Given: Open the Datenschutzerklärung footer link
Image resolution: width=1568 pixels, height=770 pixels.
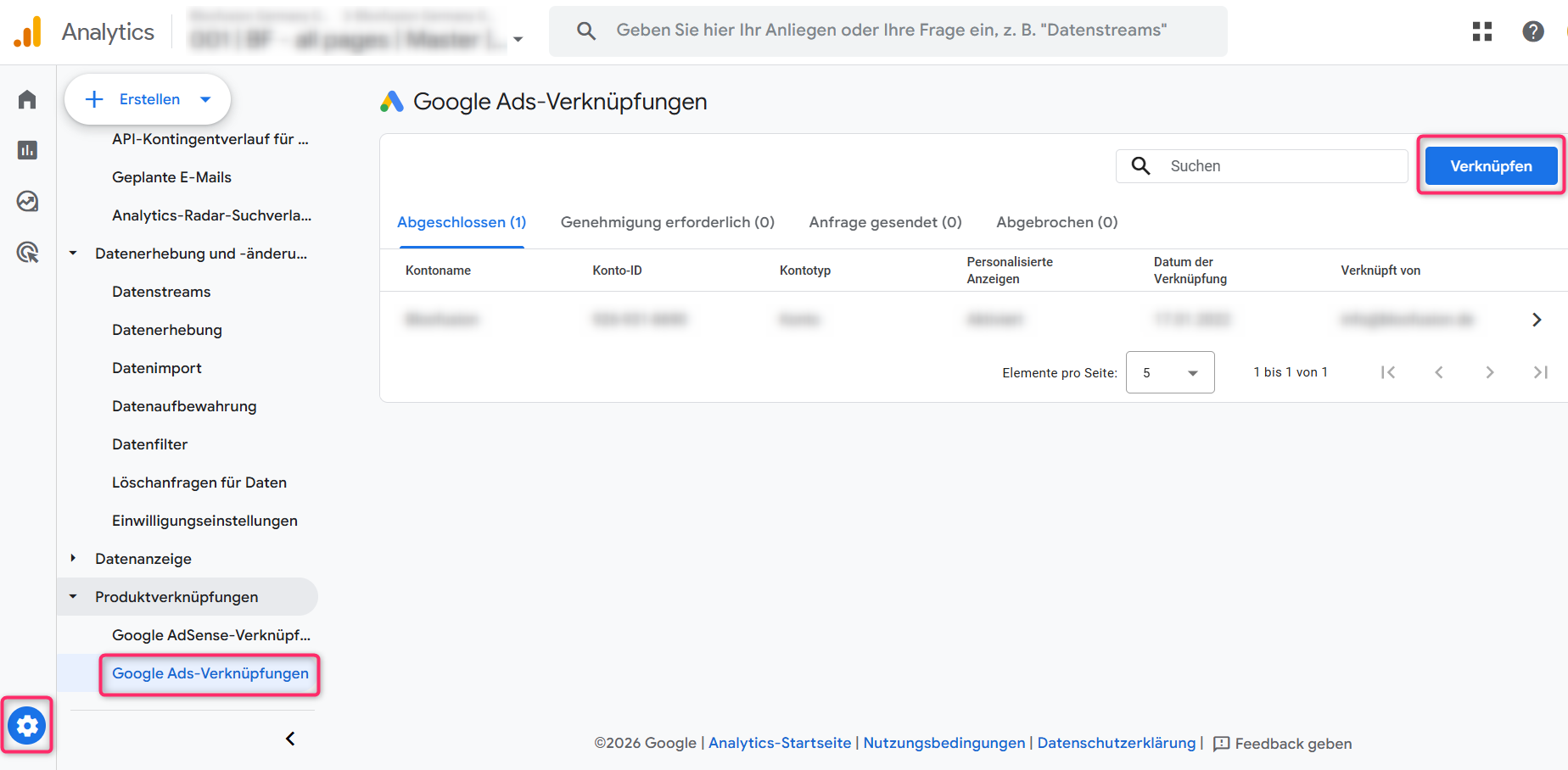Looking at the screenshot, I should [x=1116, y=743].
